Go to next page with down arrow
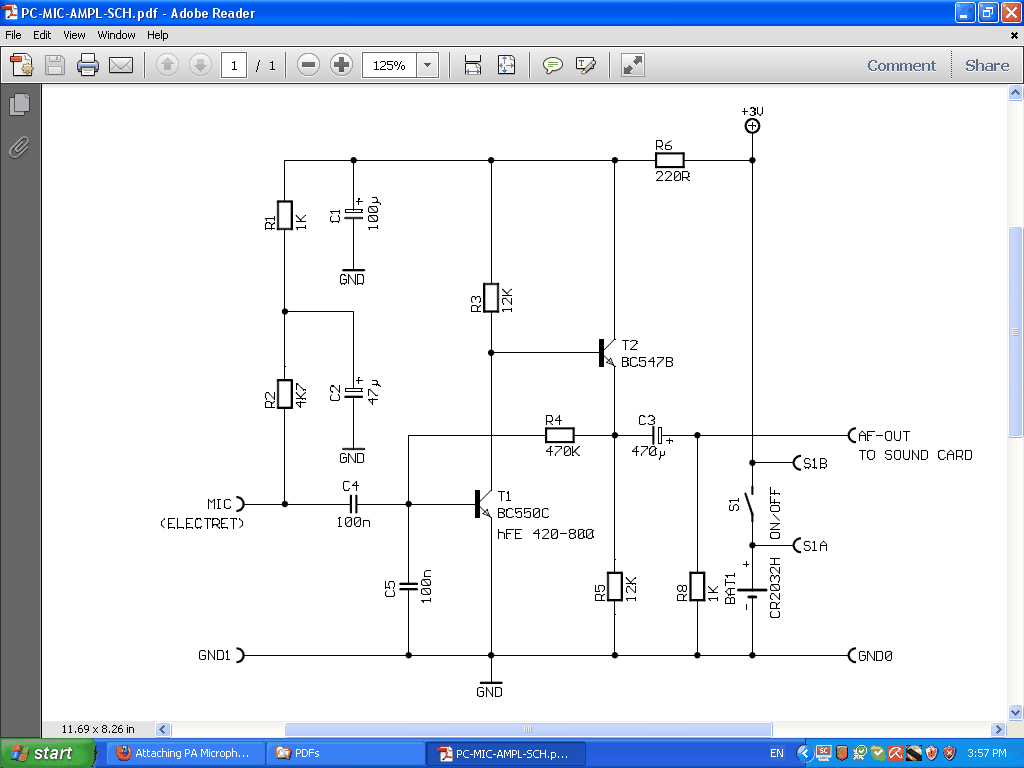 (200, 65)
